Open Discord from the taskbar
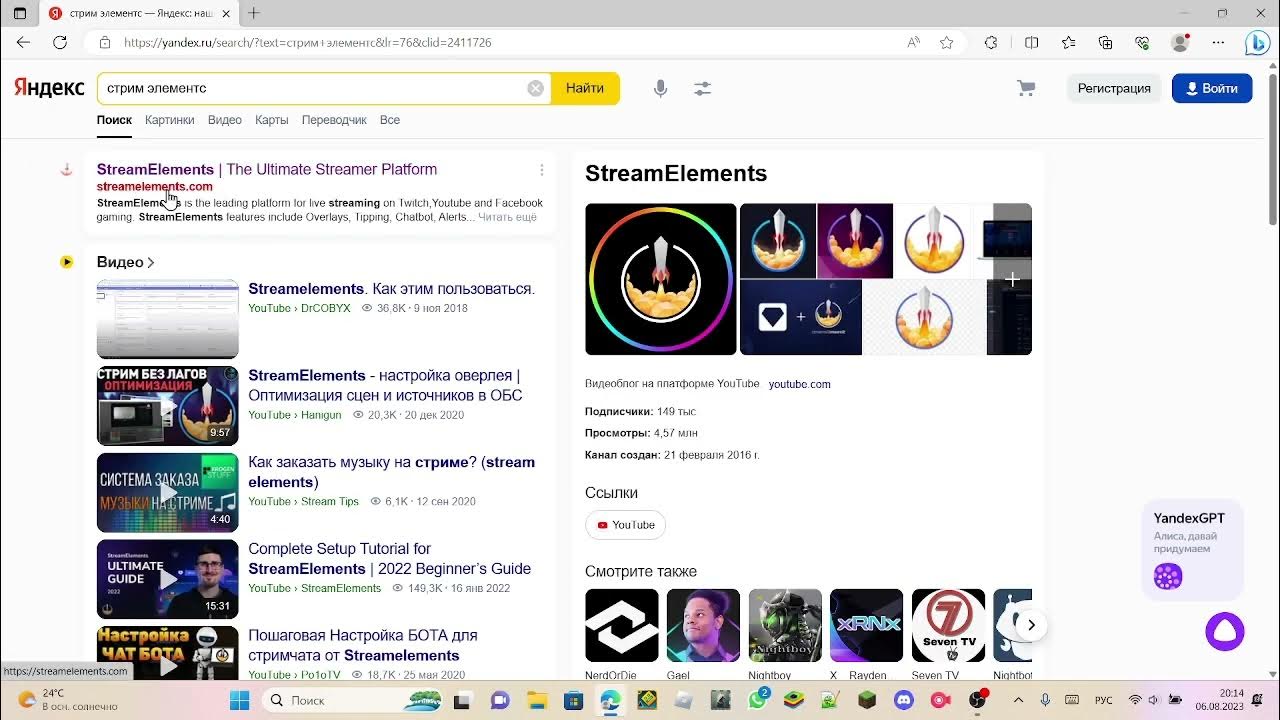This screenshot has height=720, width=1280. point(904,700)
